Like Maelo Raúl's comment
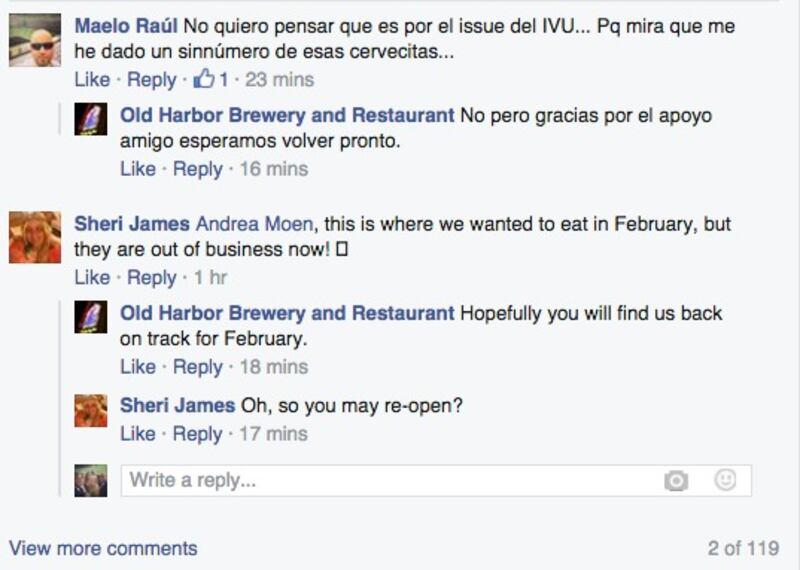The image size is (800, 570). pos(92,79)
